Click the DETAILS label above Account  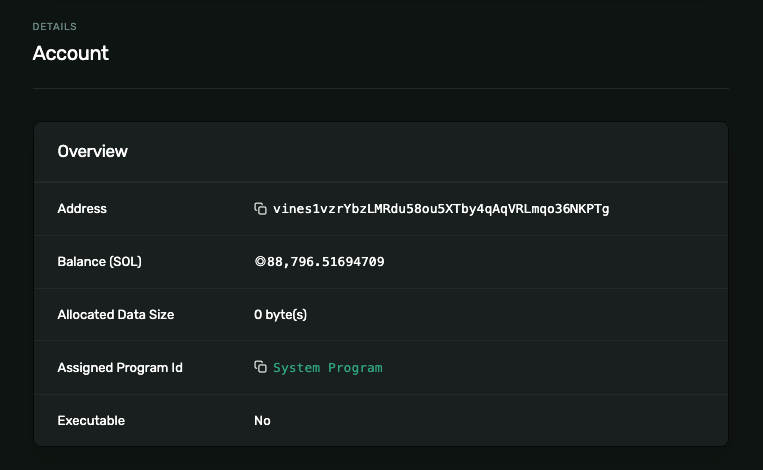point(54,26)
